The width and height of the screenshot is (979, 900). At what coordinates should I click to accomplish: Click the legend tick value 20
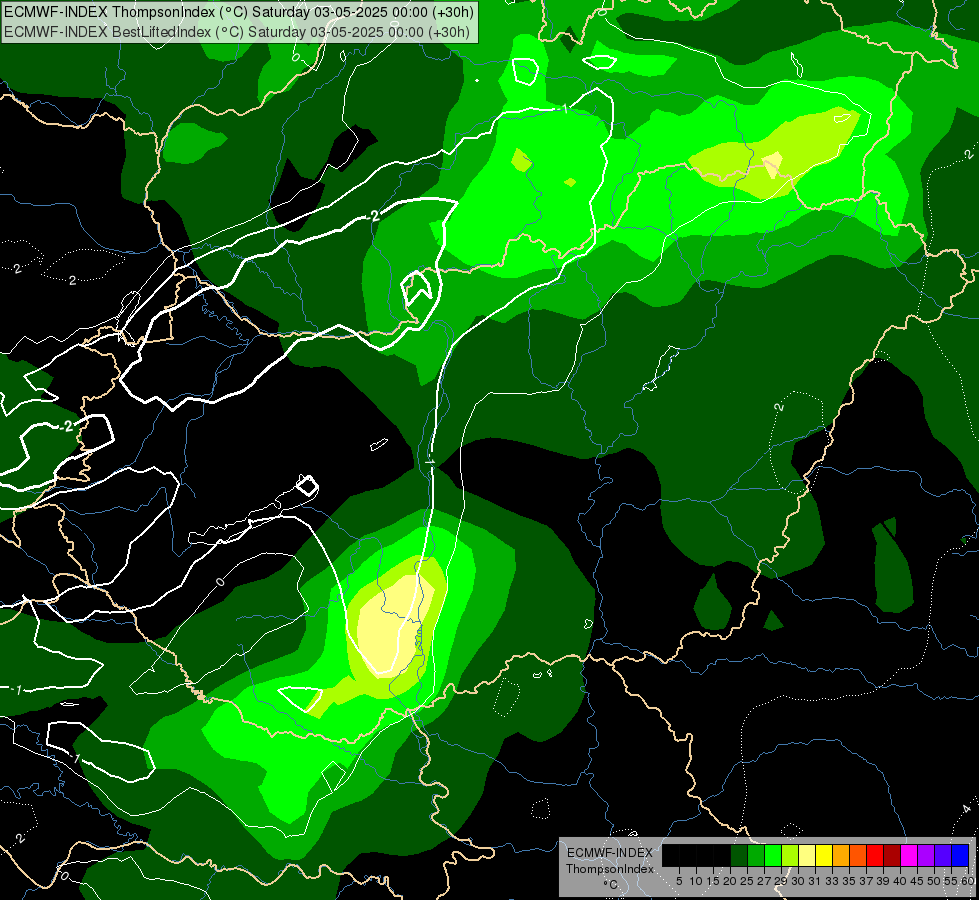click(x=730, y=881)
